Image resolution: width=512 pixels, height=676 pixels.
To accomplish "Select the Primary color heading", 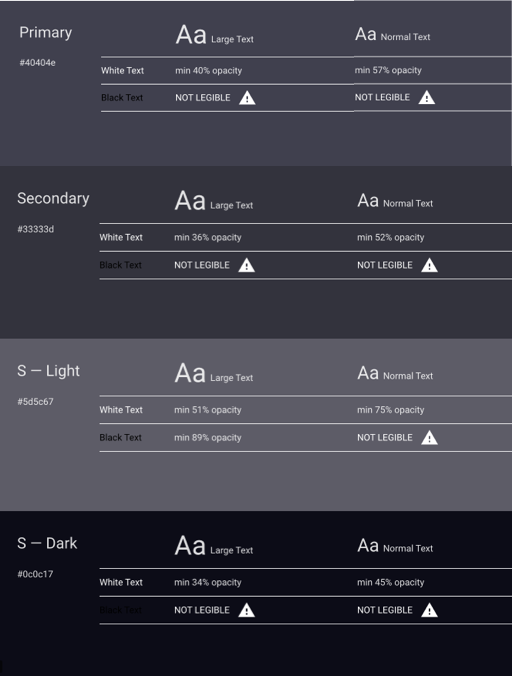I will [46, 33].
